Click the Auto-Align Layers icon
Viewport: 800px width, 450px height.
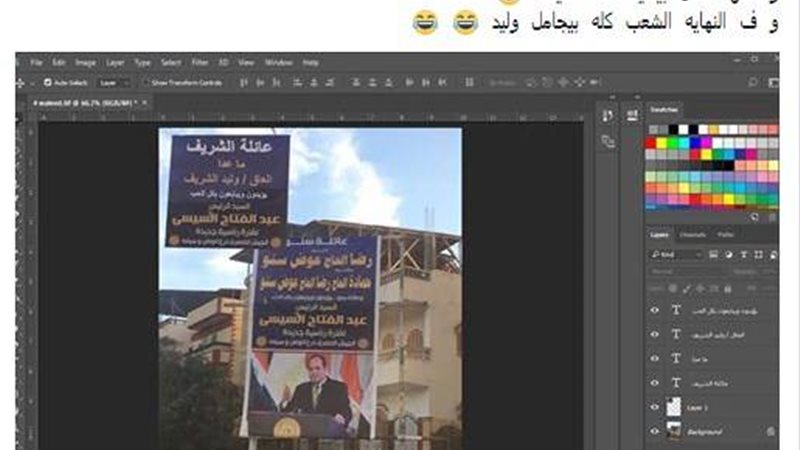(469, 82)
